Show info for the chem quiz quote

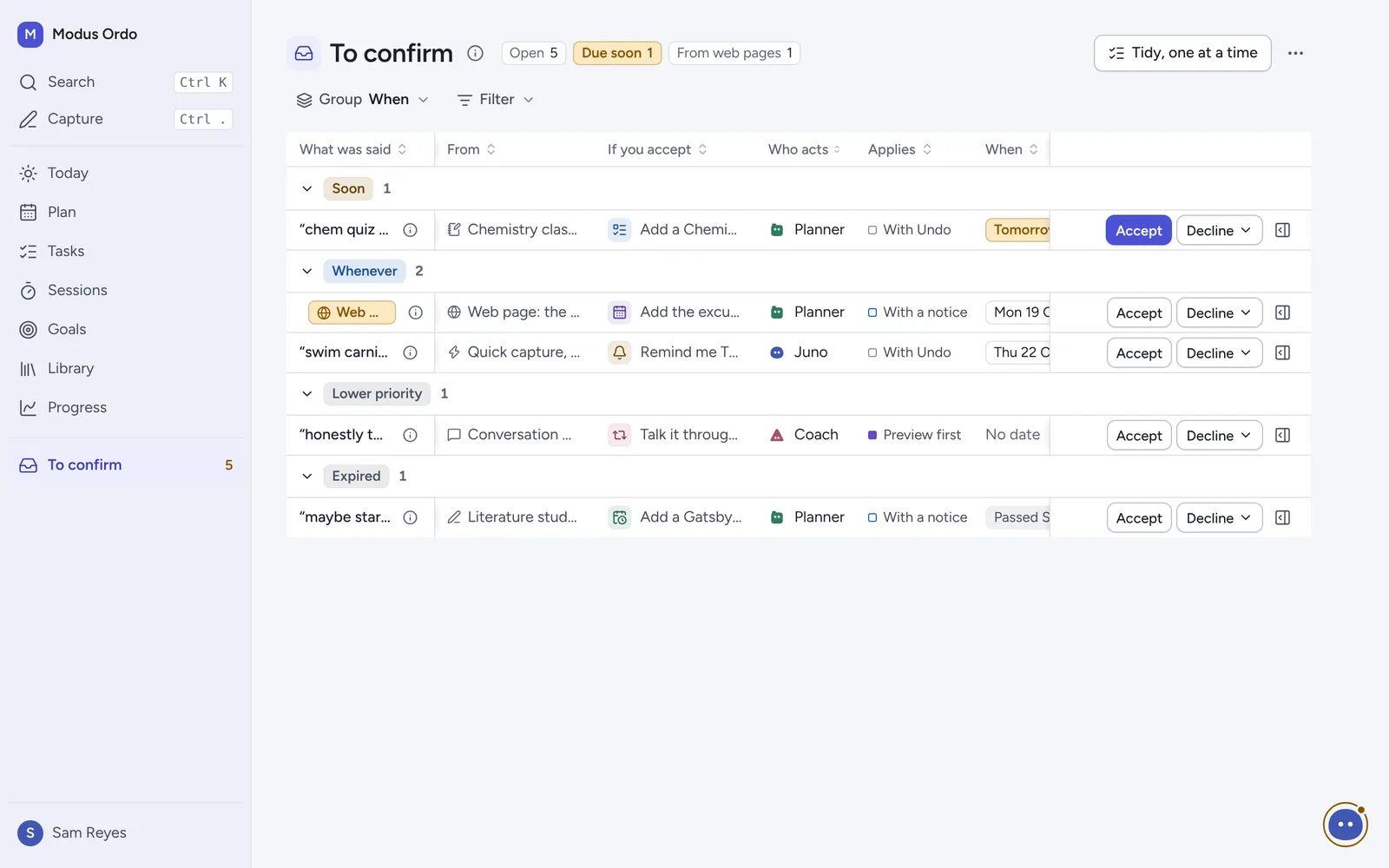pyautogui.click(x=411, y=230)
